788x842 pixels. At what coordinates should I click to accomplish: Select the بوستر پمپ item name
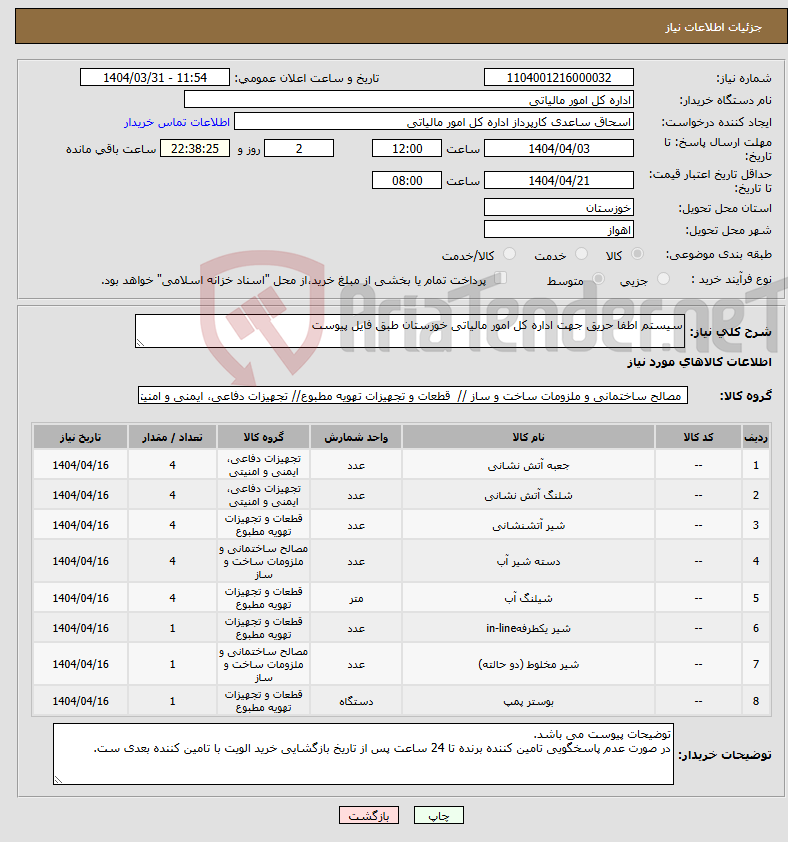pos(528,701)
